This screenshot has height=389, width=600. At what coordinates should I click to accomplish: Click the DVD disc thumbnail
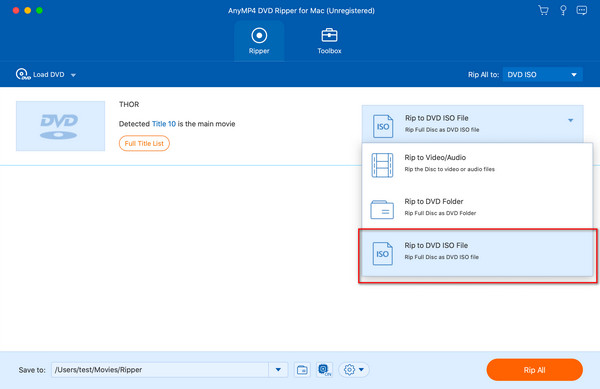60,126
